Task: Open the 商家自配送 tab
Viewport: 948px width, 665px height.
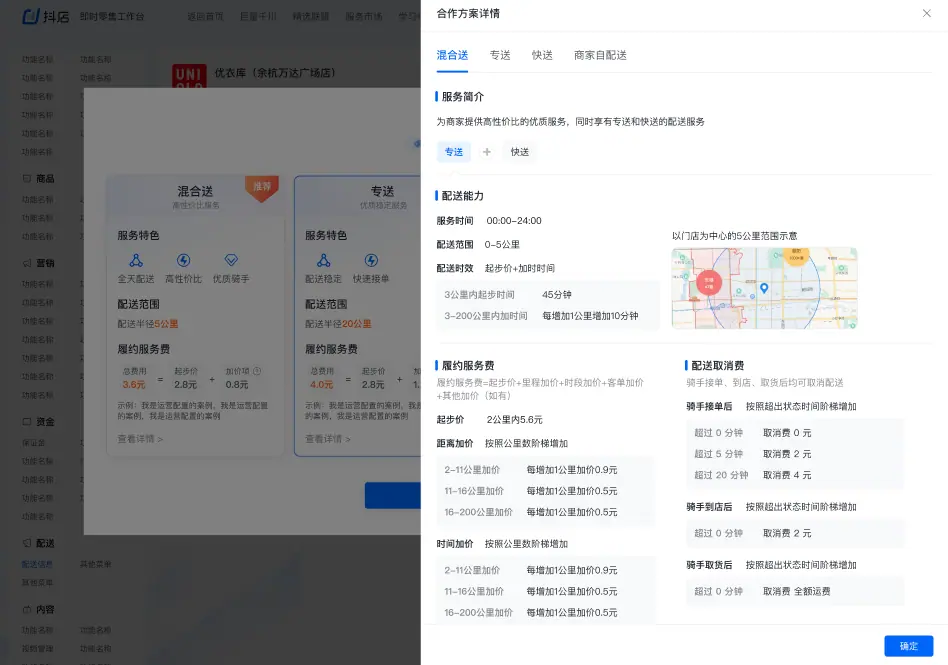Action: tap(600, 55)
